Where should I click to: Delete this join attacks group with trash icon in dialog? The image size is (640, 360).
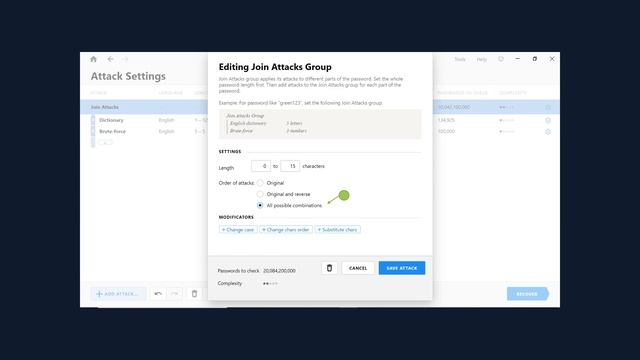pyautogui.click(x=329, y=268)
